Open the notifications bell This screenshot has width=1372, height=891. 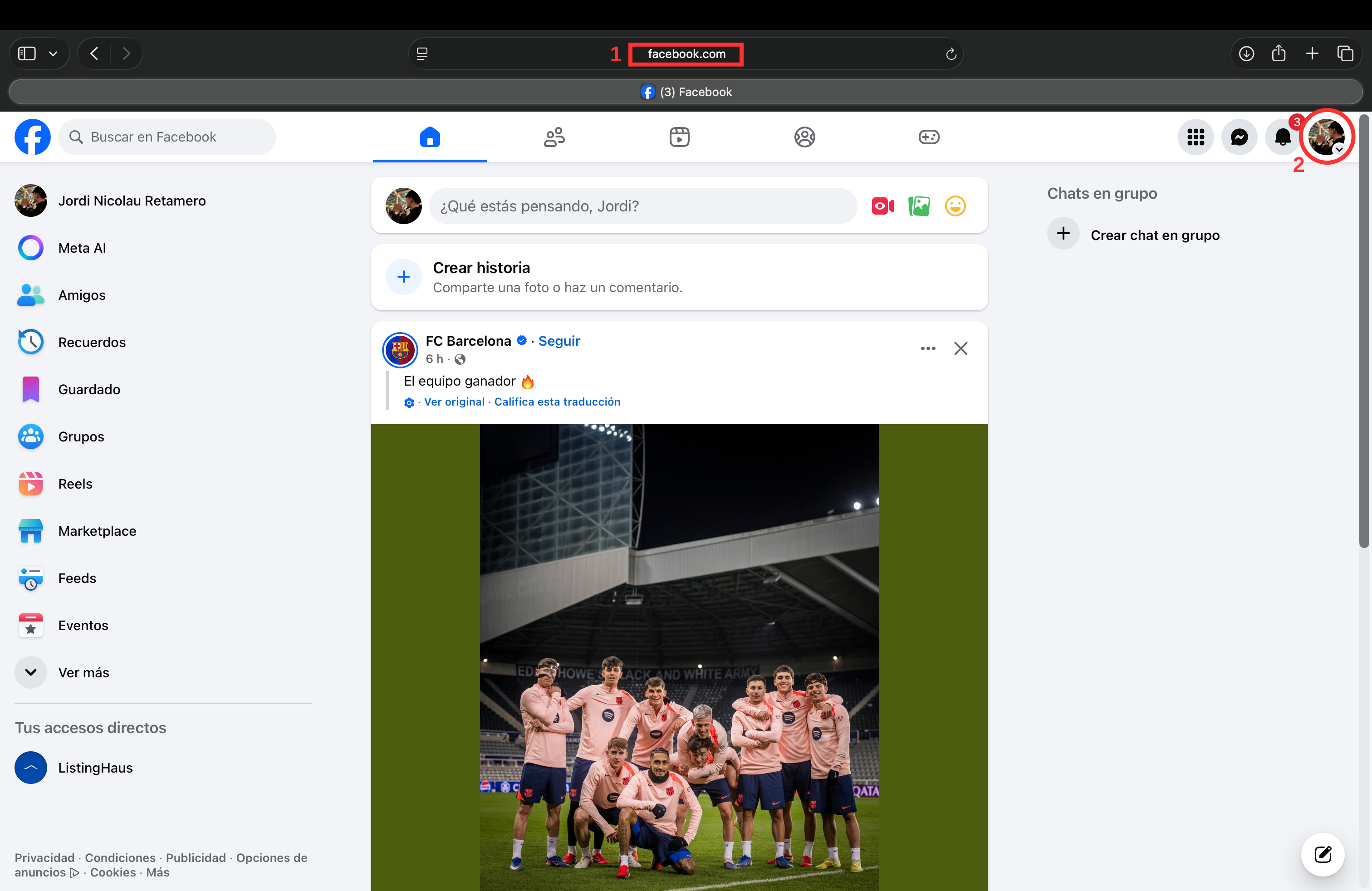1283,137
